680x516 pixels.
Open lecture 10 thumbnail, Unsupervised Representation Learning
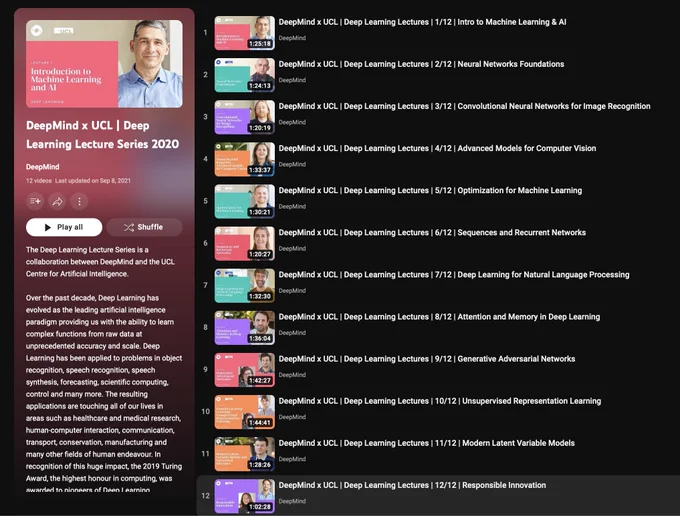(x=245, y=411)
